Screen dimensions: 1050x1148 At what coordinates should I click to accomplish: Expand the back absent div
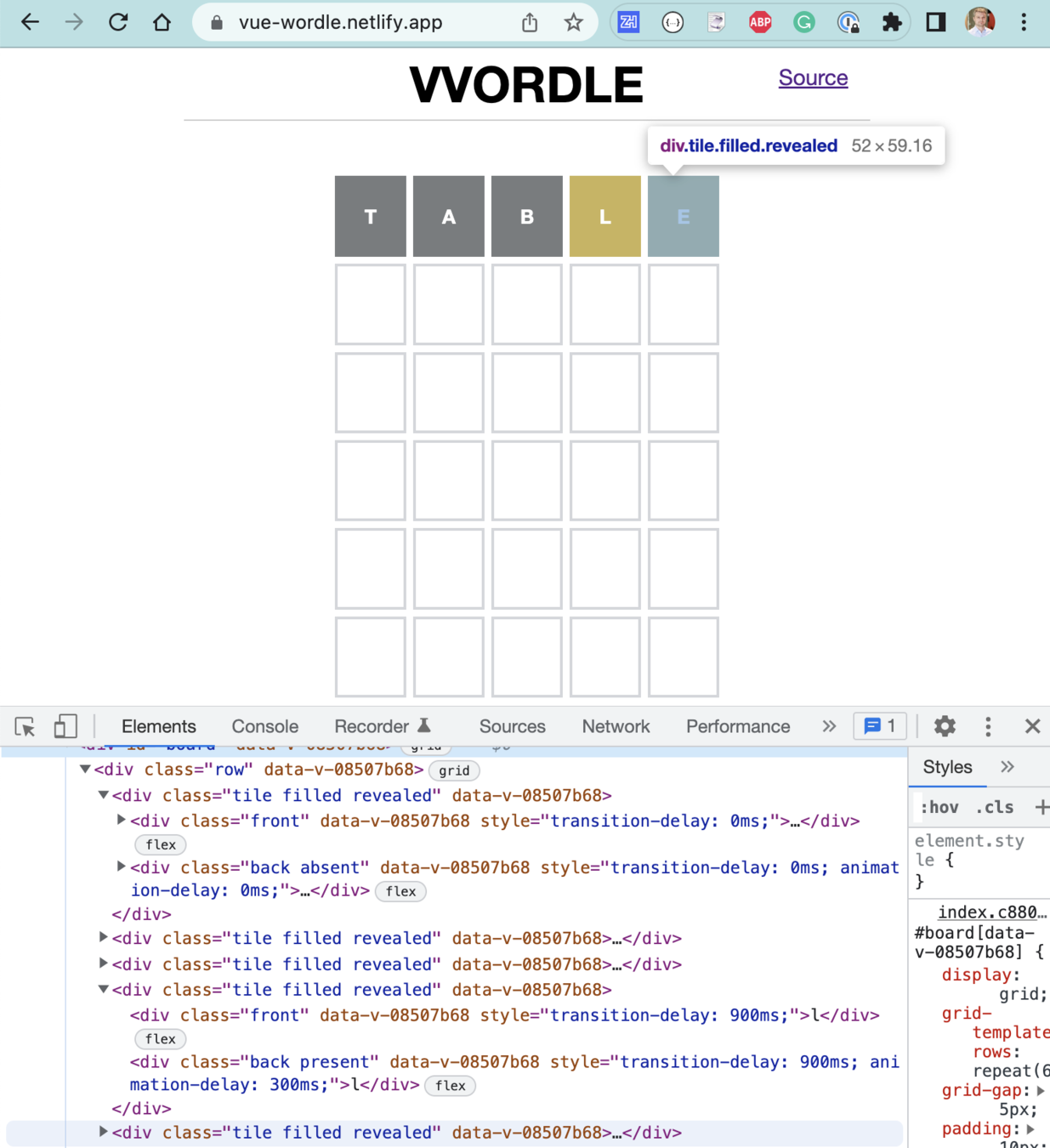pyautogui.click(x=121, y=867)
